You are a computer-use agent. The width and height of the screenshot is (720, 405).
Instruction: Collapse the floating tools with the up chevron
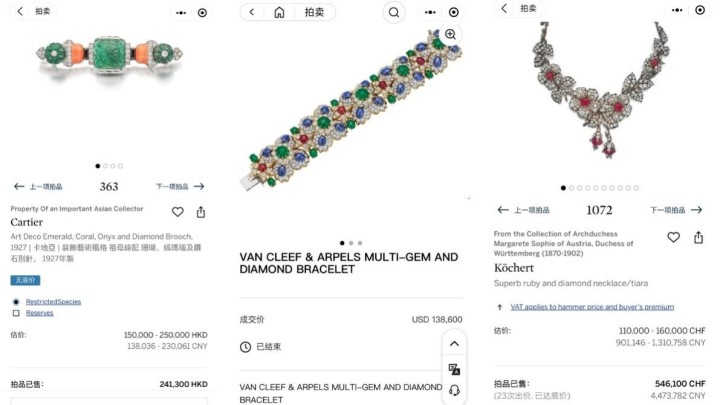click(454, 343)
